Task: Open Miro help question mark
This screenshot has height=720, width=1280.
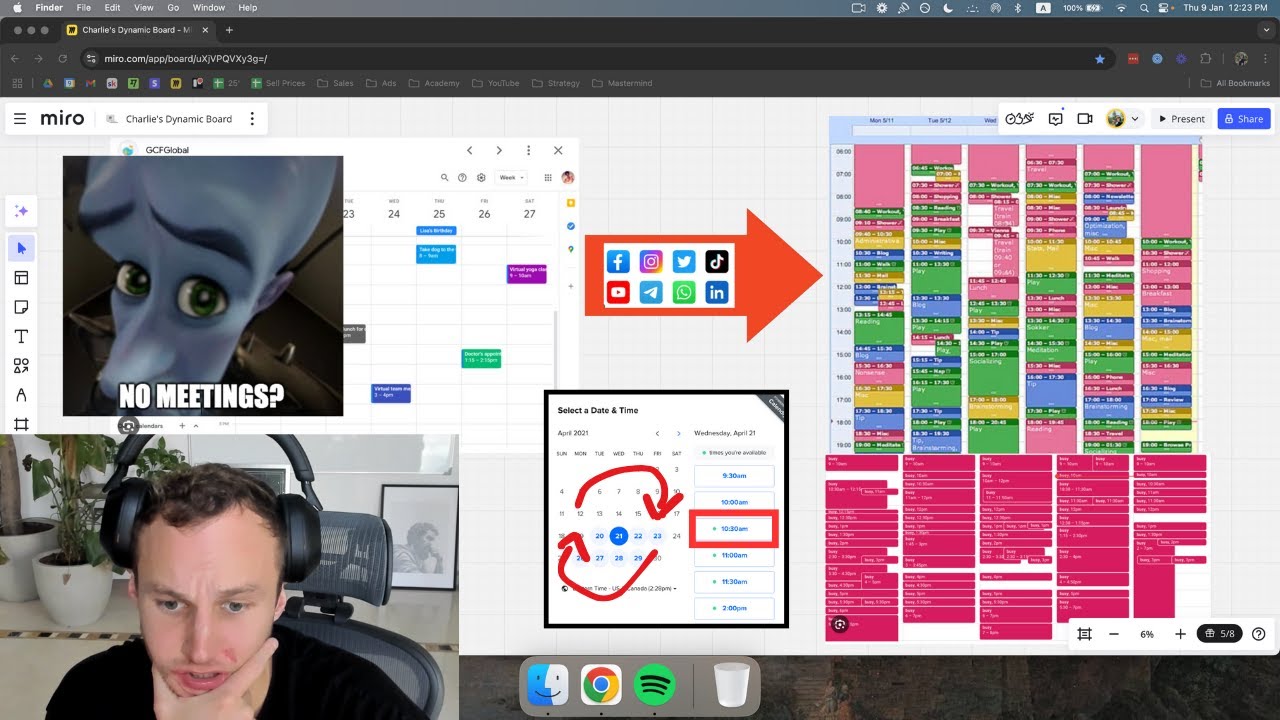Action: 1258,634
